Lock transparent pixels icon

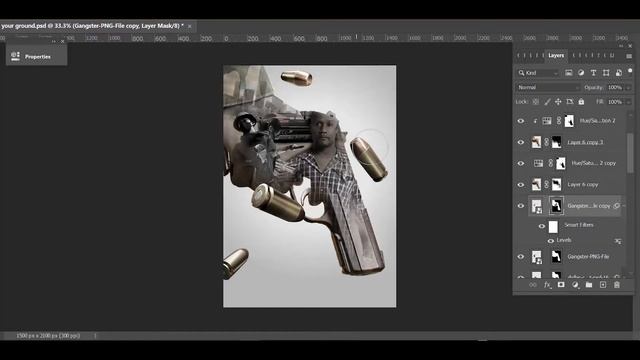536,102
